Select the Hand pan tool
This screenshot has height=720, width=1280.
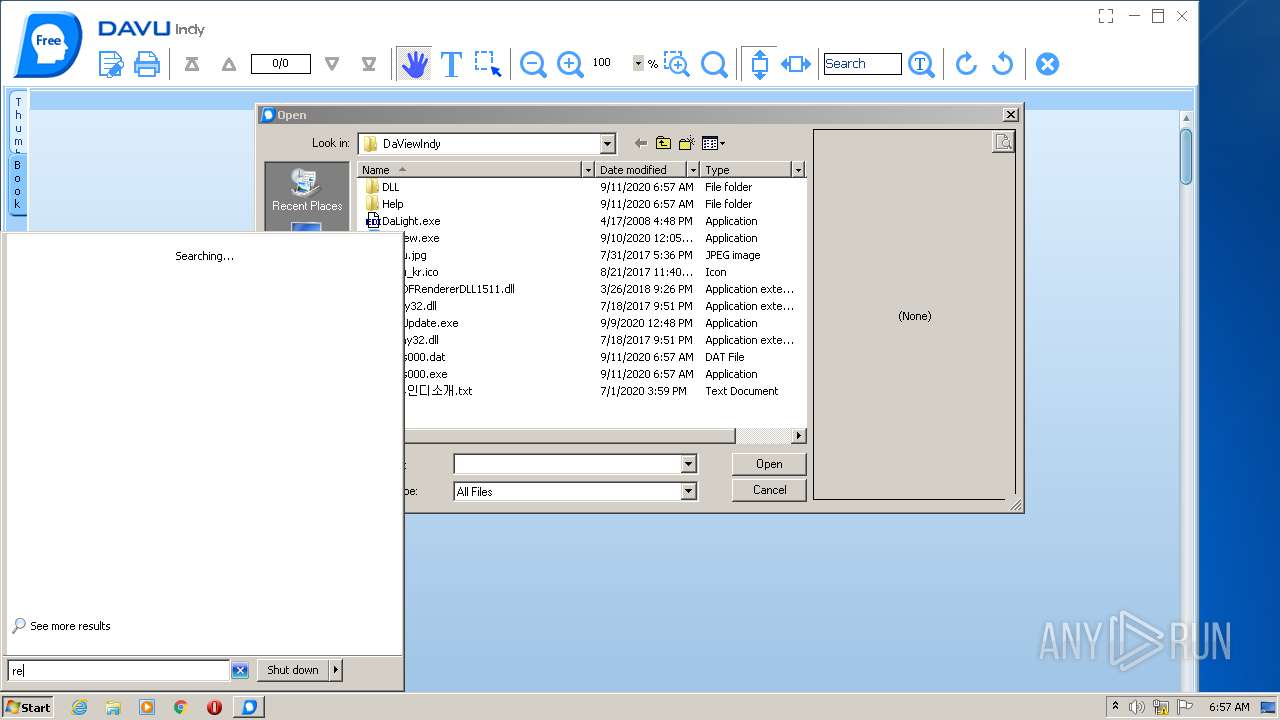click(x=414, y=64)
